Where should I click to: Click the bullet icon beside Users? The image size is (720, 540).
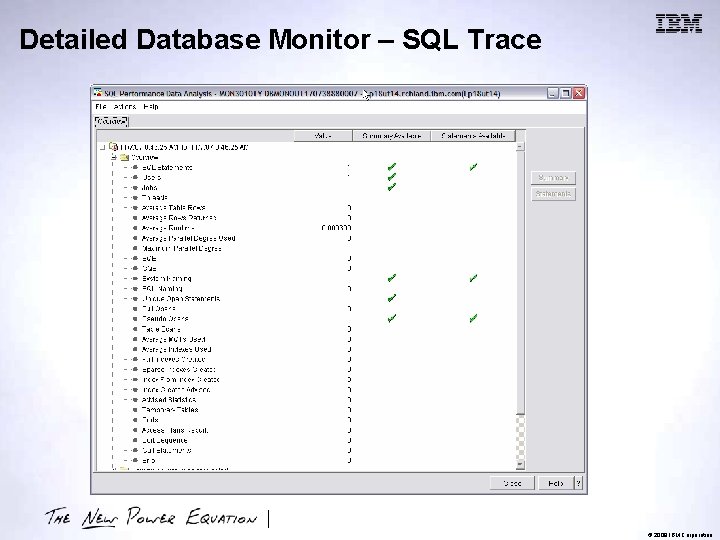(135, 177)
